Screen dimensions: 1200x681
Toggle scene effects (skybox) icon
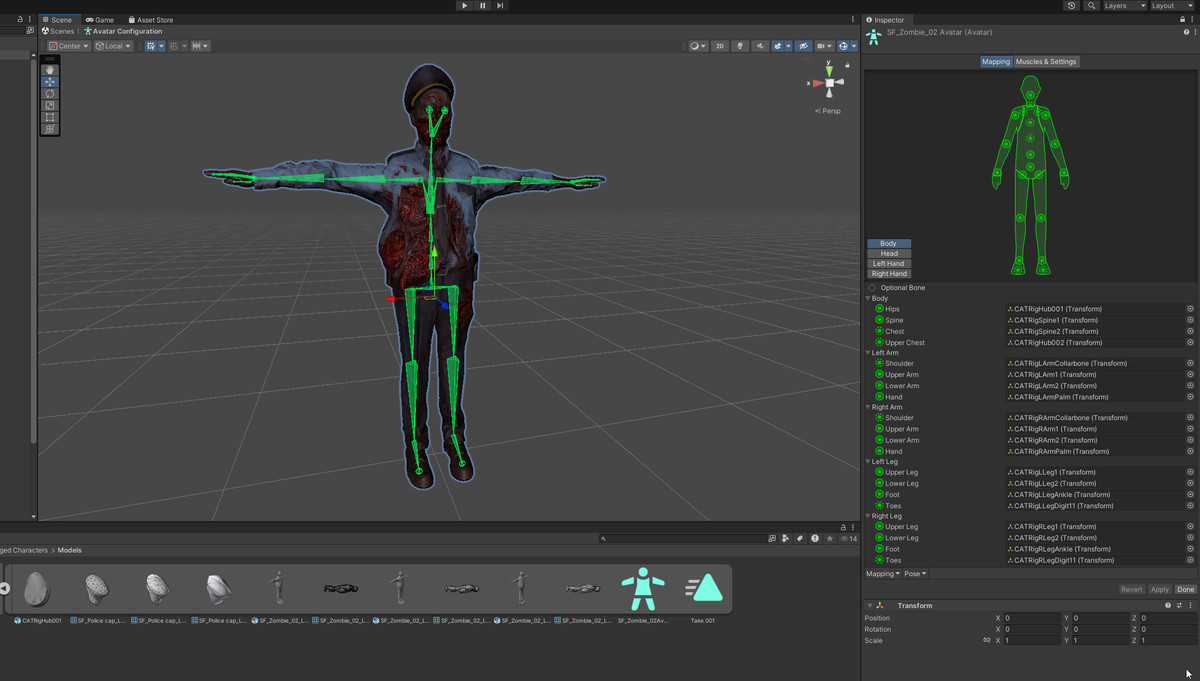point(779,46)
